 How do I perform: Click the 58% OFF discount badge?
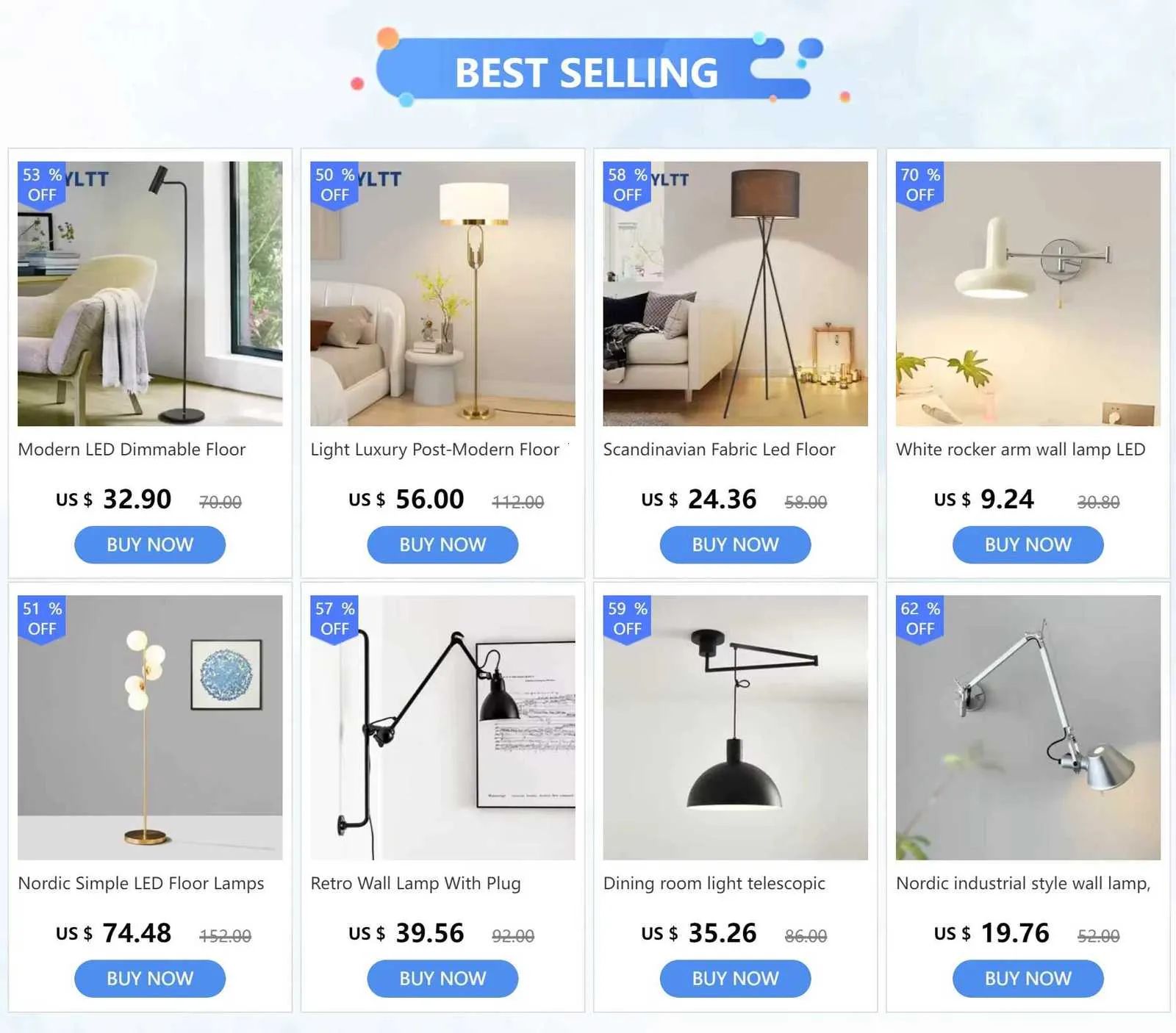pos(627,185)
